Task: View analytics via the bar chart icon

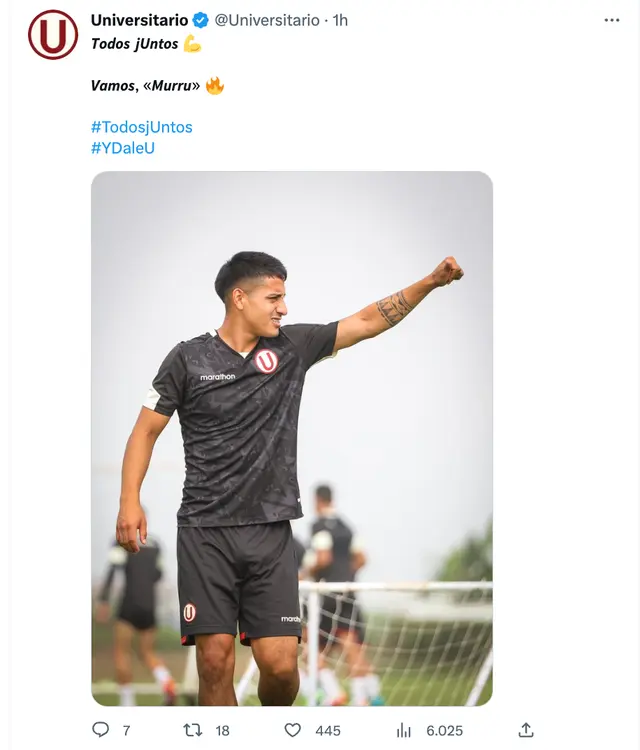Action: tap(404, 730)
